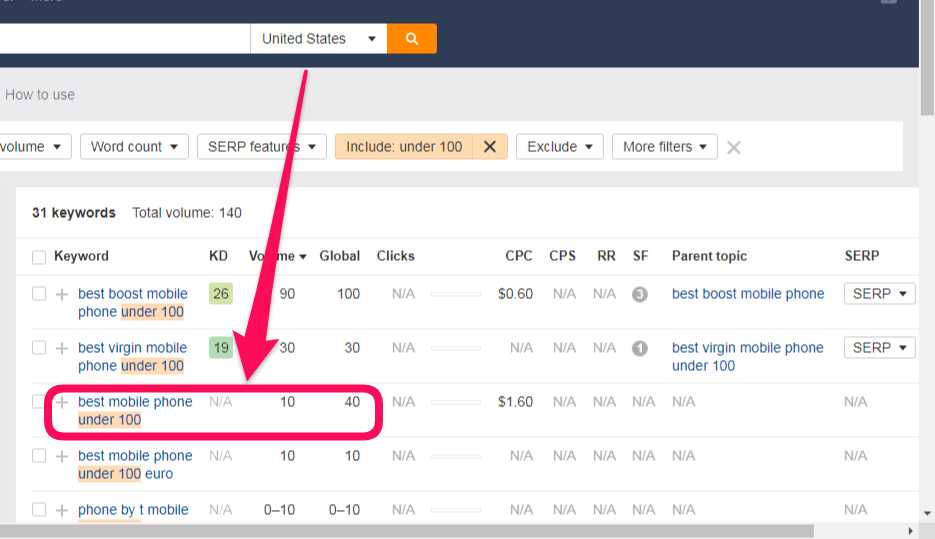
Task: Open 'best virgin mobile phone under 100' keyword link
Action: 132,357
